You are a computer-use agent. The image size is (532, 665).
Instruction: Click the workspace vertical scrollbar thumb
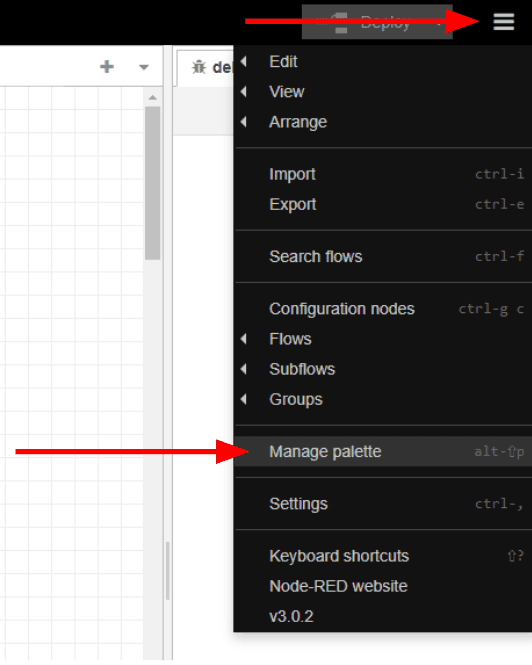coord(152,183)
